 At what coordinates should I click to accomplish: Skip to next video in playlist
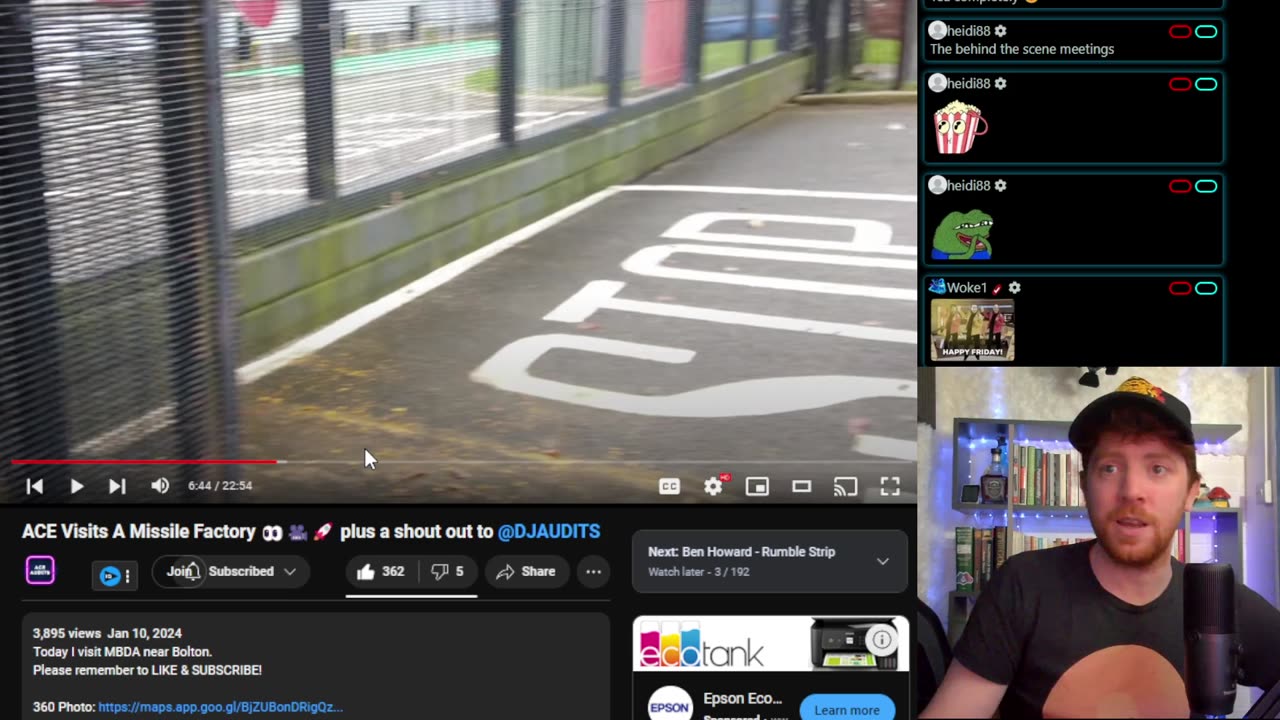coord(117,486)
